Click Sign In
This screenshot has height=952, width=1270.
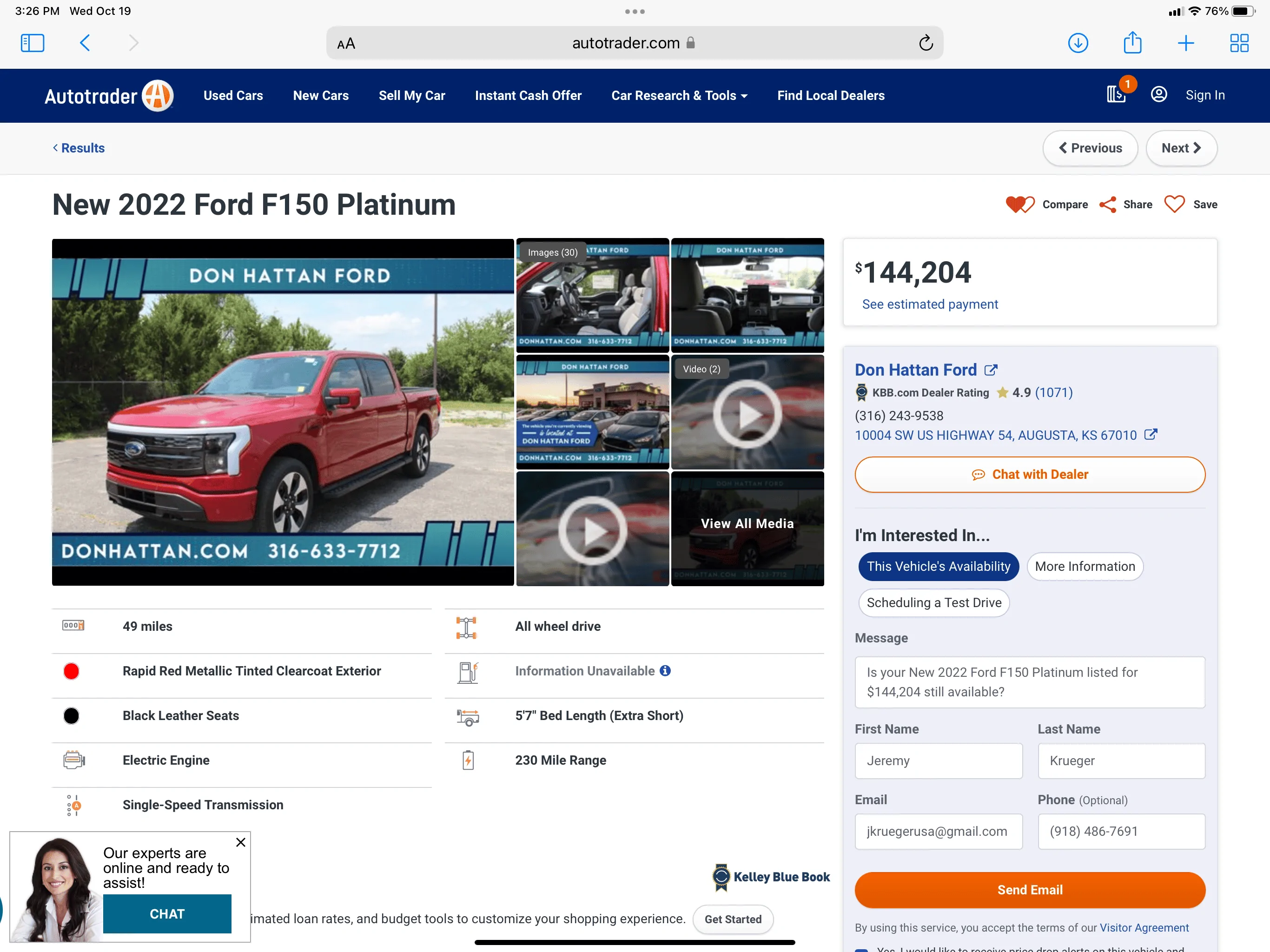(1205, 95)
